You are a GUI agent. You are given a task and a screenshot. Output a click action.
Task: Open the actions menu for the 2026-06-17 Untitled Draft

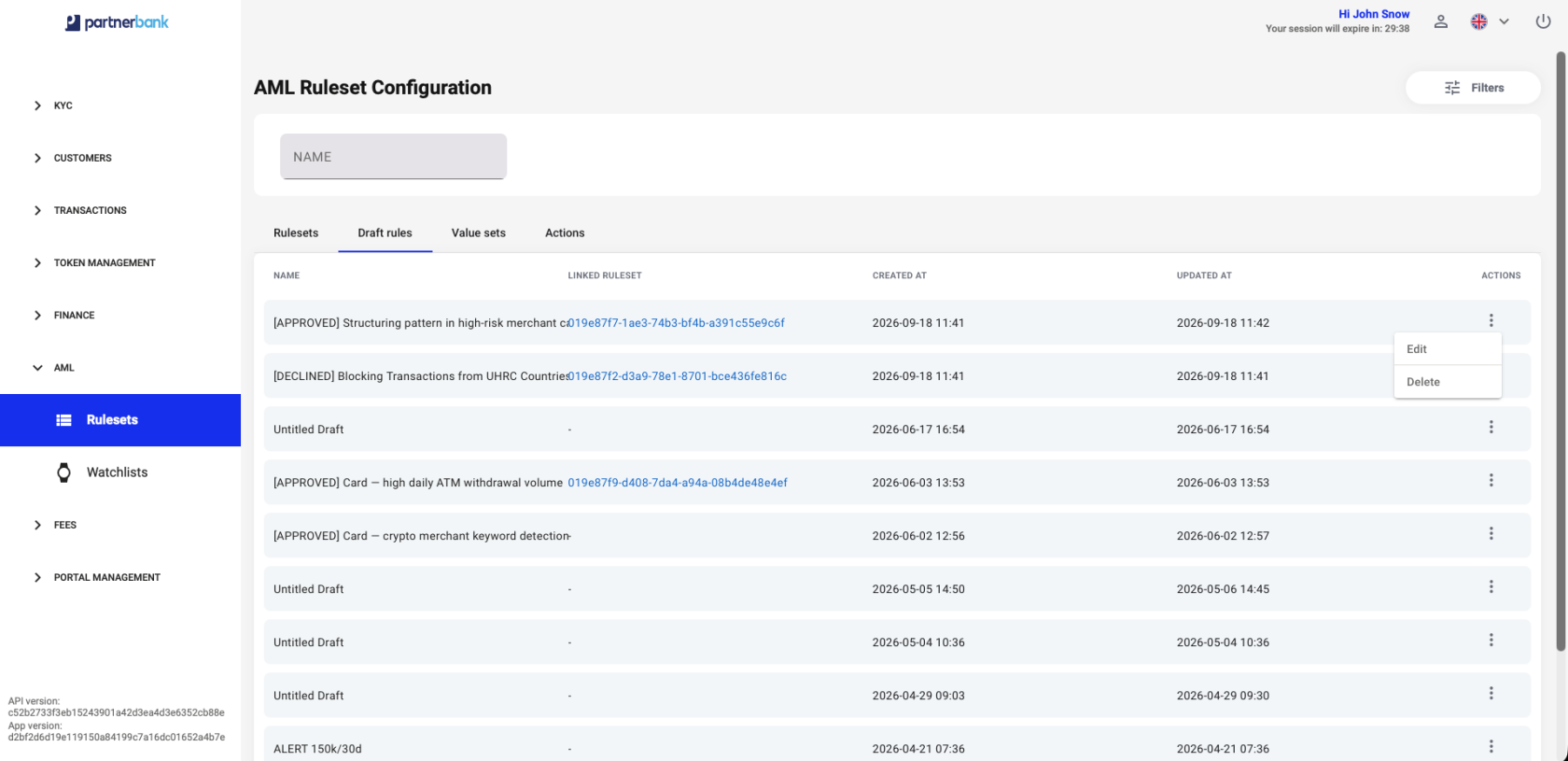click(x=1491, y=427)
